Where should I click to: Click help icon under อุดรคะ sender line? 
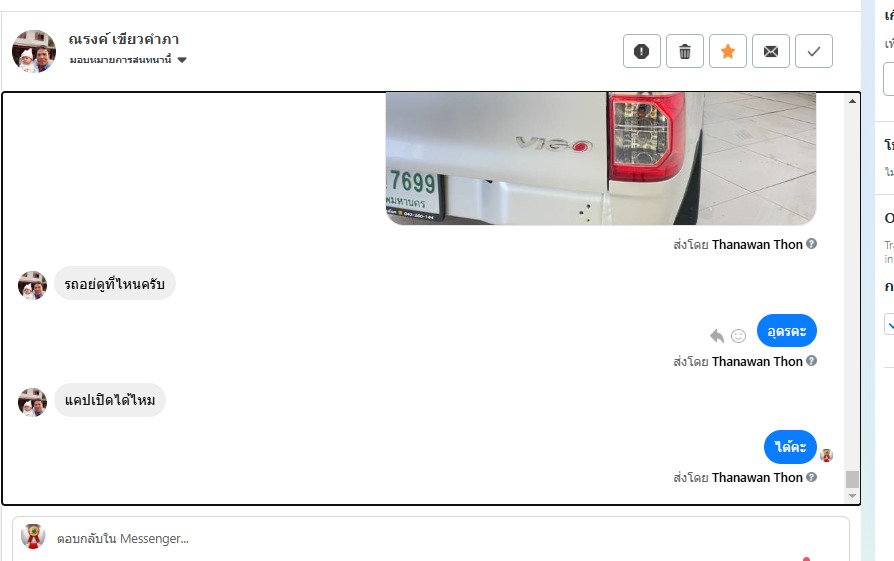811,361
